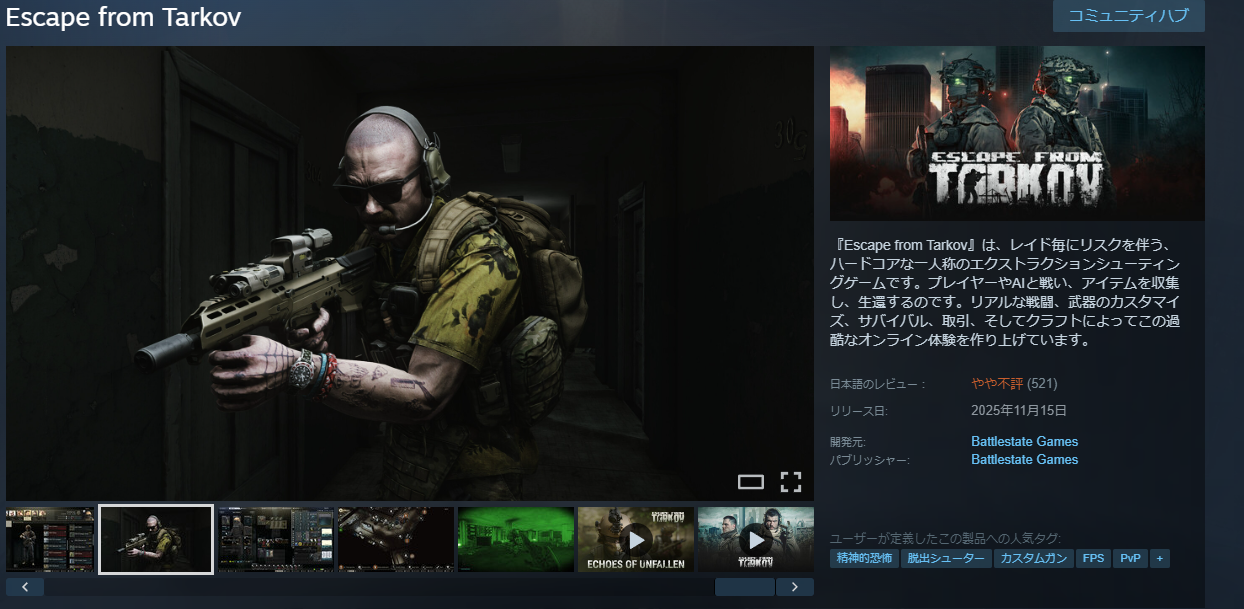The image size is (1244, 609).
Task: Play the Echoes of Unfallen video thumbnail
Action: pos(635,540)
